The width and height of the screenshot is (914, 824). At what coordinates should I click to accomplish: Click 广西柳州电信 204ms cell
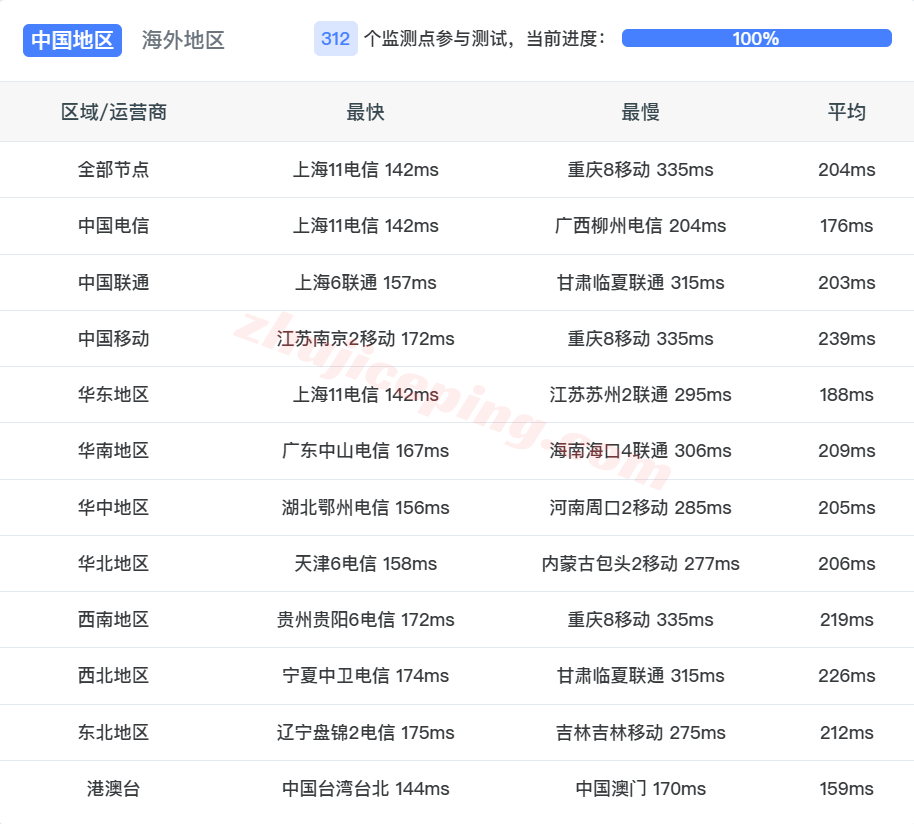[640, 226]
